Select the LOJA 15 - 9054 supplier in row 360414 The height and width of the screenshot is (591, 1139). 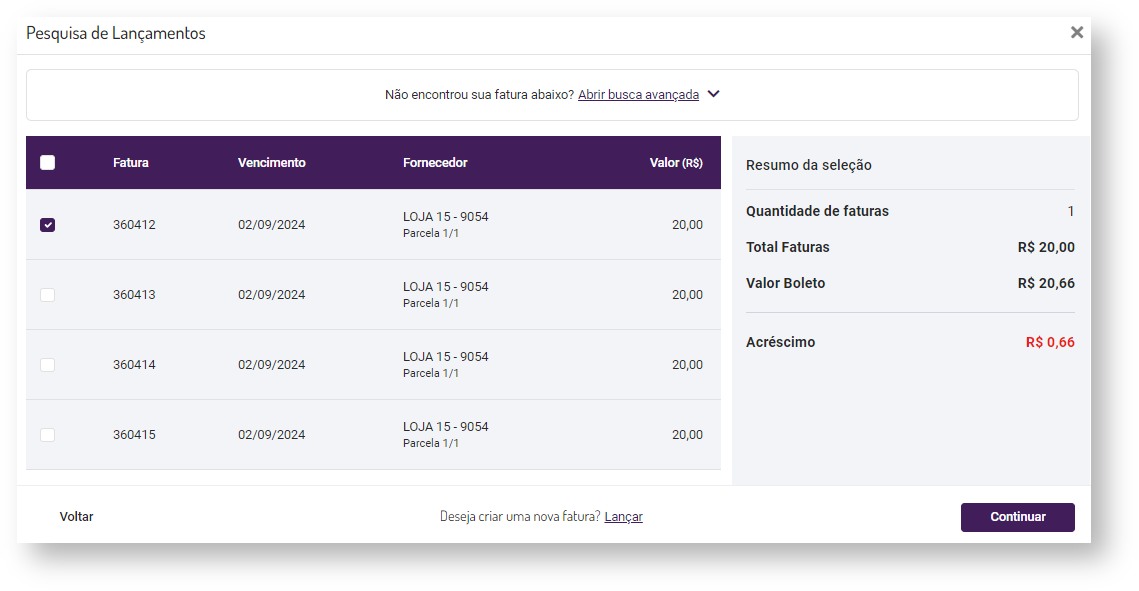(x=445, y=357)
